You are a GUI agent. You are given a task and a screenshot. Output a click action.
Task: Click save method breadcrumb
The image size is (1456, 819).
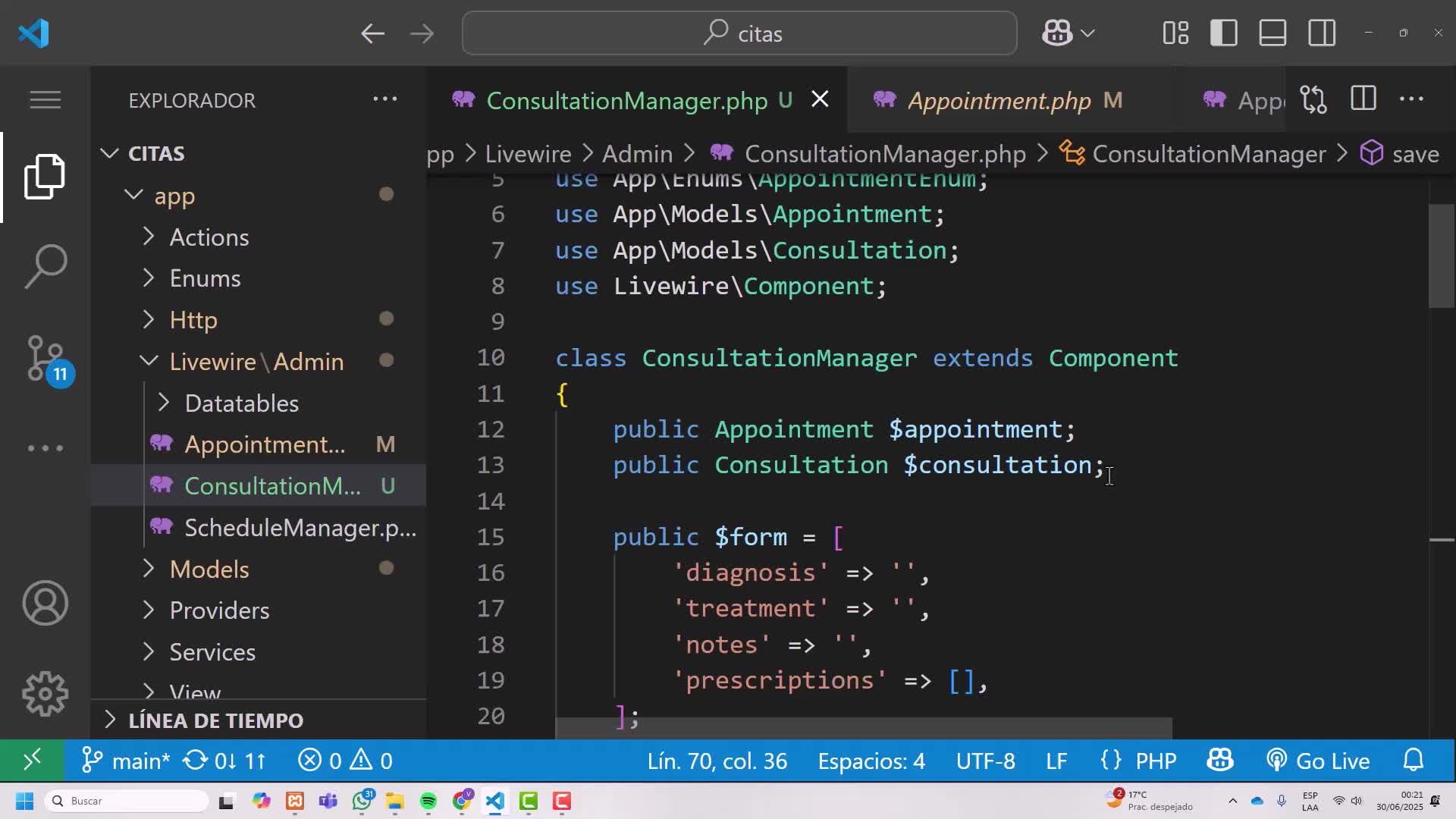1415,154
